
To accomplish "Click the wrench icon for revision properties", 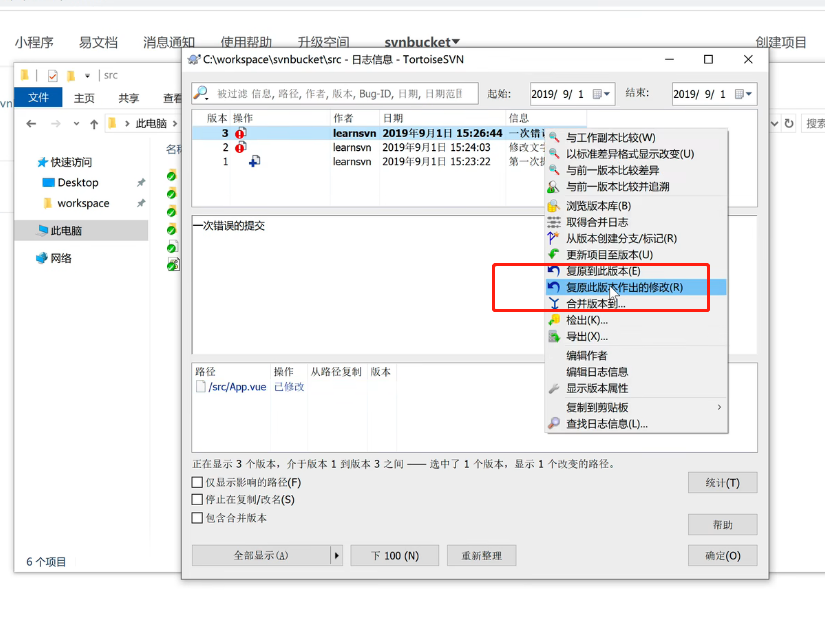I will 554,388.
